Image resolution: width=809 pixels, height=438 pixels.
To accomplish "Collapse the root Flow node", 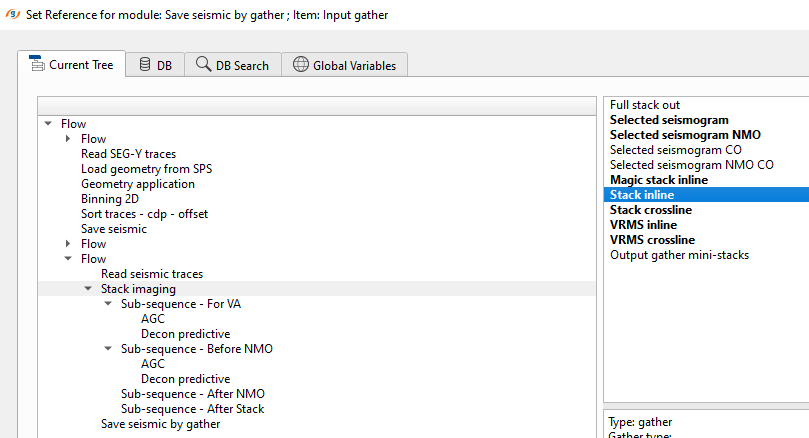I will [x=48, y=124].
